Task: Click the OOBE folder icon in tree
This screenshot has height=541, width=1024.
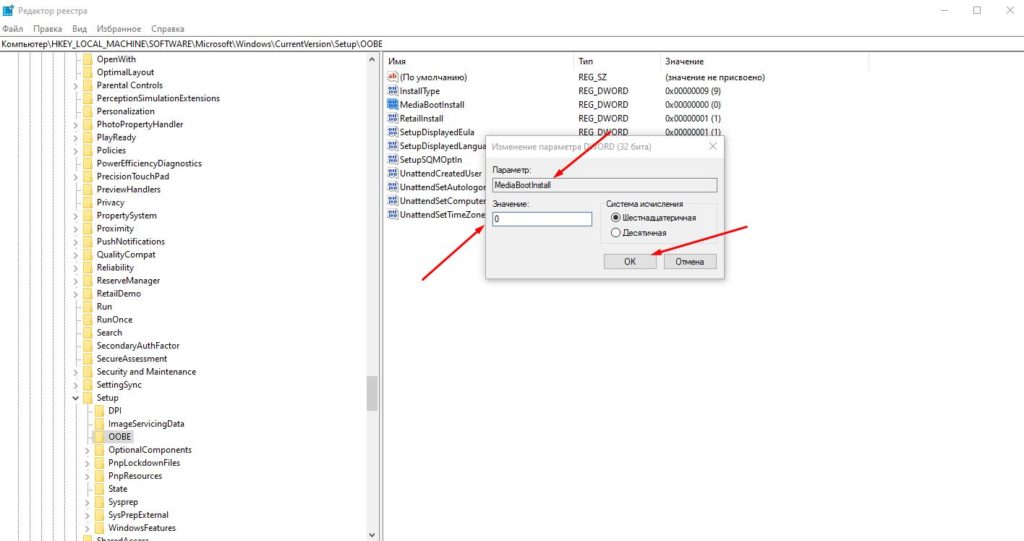Action: pyautogui.click(x=99, y=436)
